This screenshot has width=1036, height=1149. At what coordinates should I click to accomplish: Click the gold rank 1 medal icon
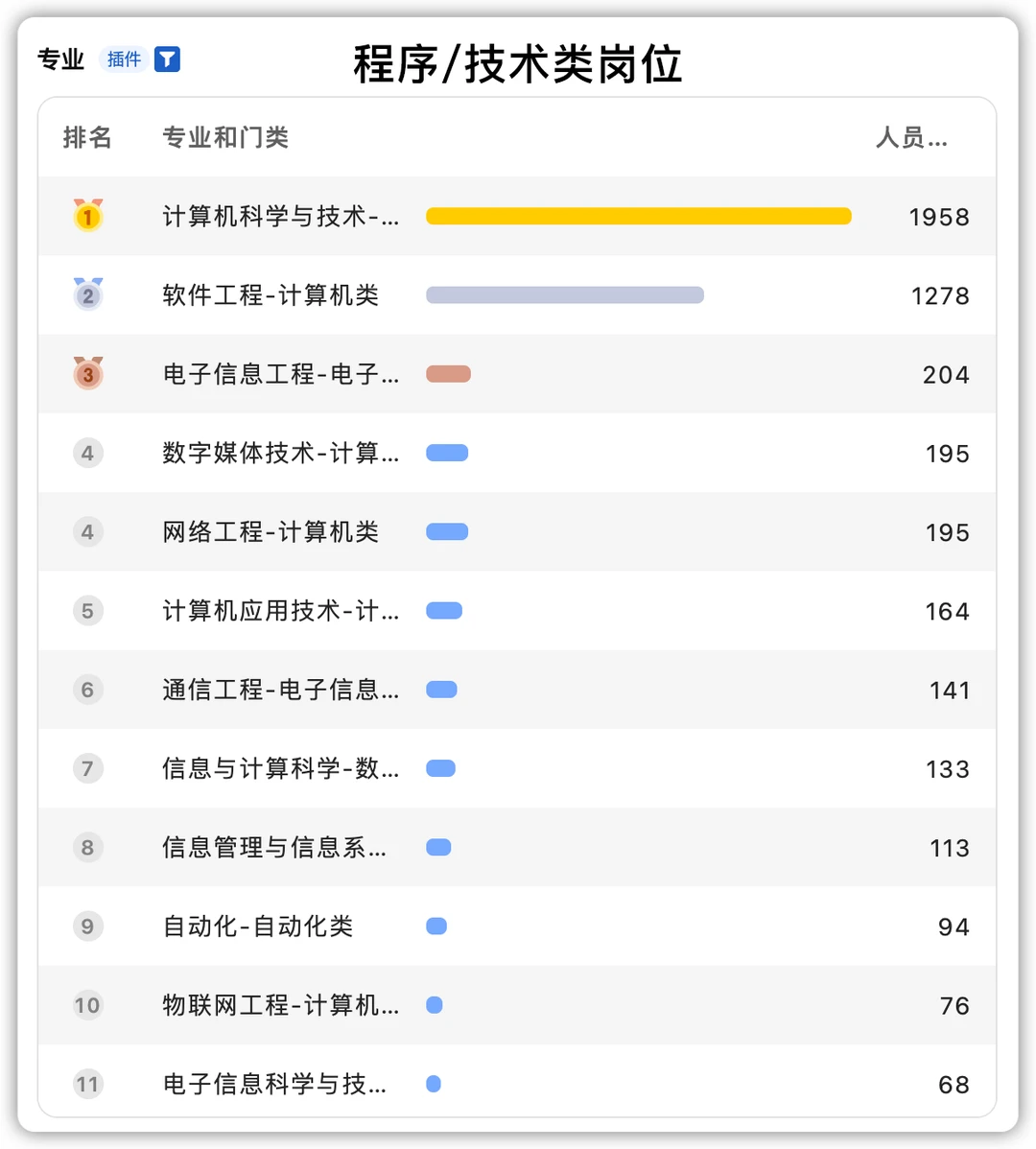click(87, 216)
